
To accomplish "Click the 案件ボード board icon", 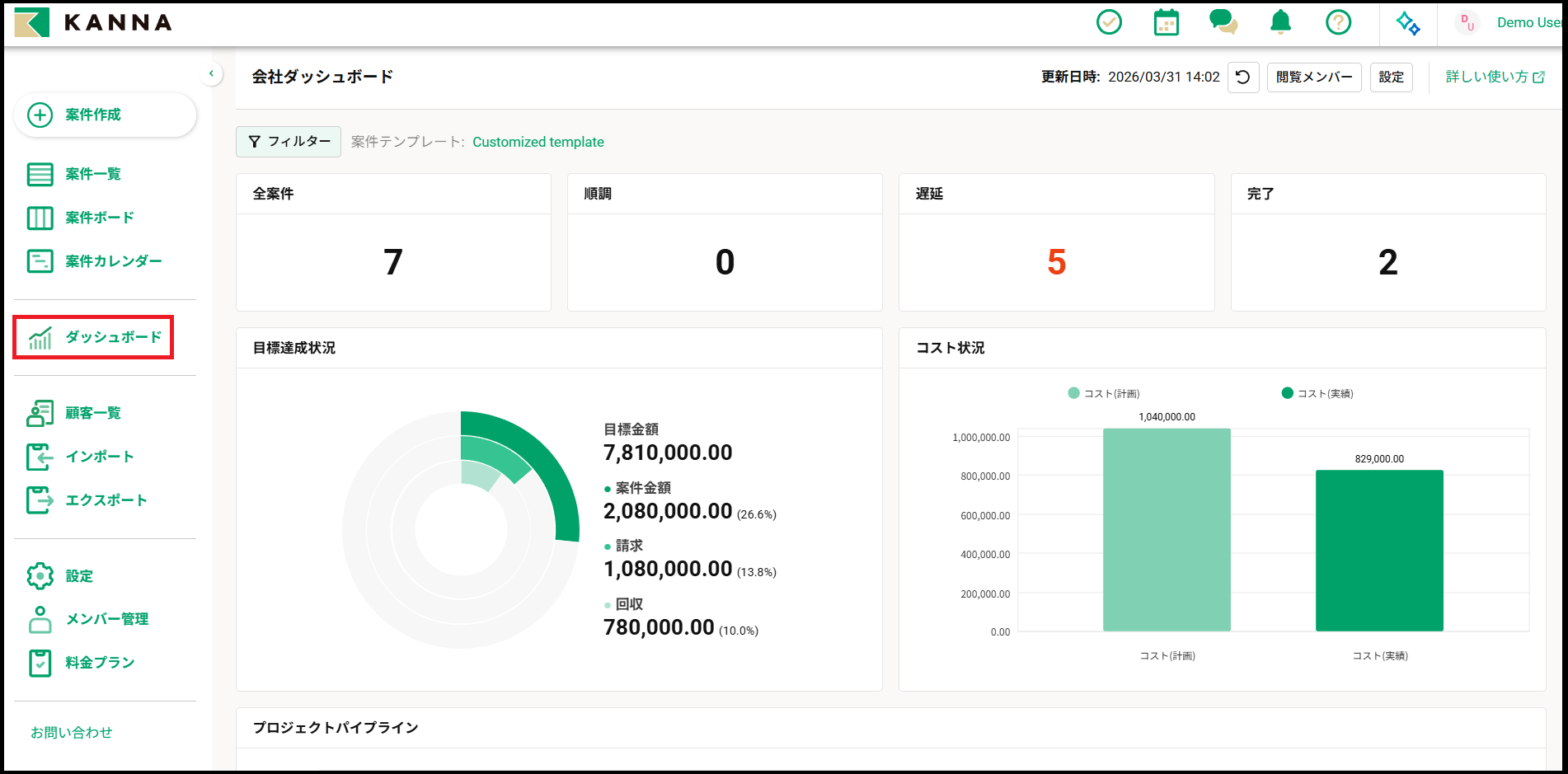I will (40, 218).
